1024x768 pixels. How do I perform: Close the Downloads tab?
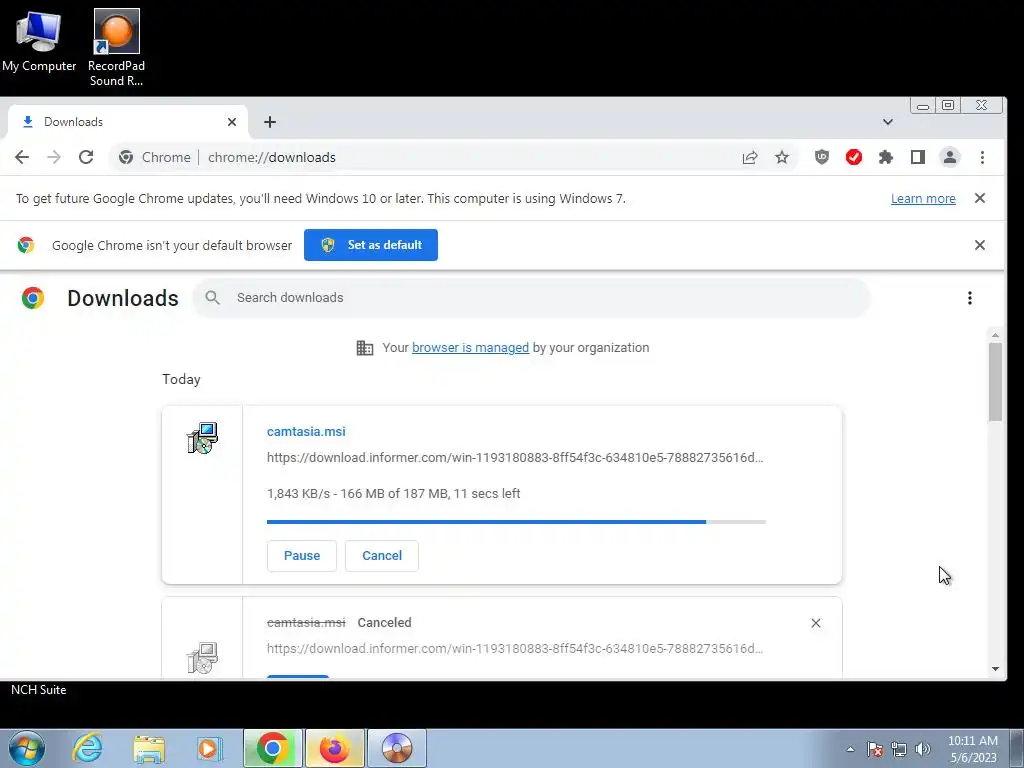click(x=232, y=122)
